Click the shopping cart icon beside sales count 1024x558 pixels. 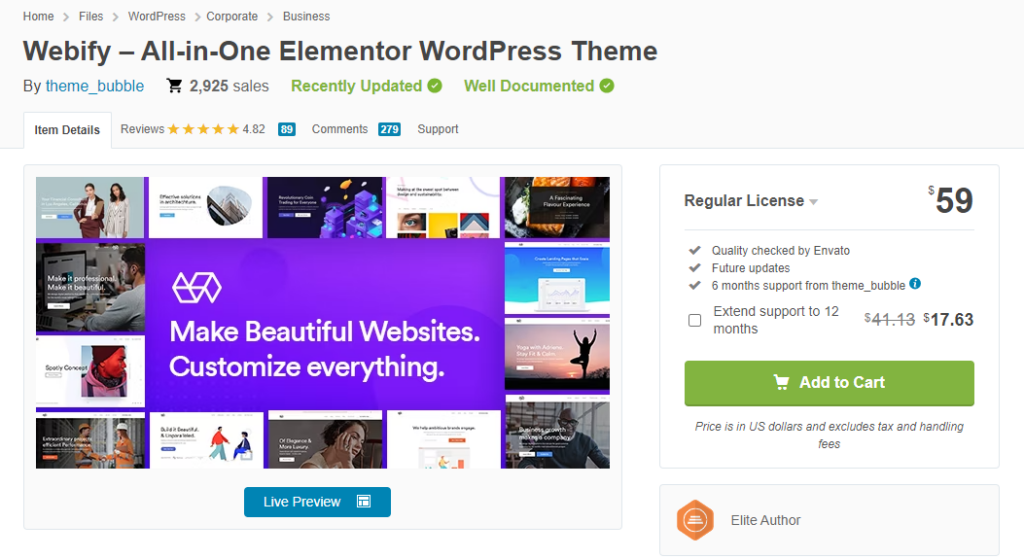pos(174,86)
